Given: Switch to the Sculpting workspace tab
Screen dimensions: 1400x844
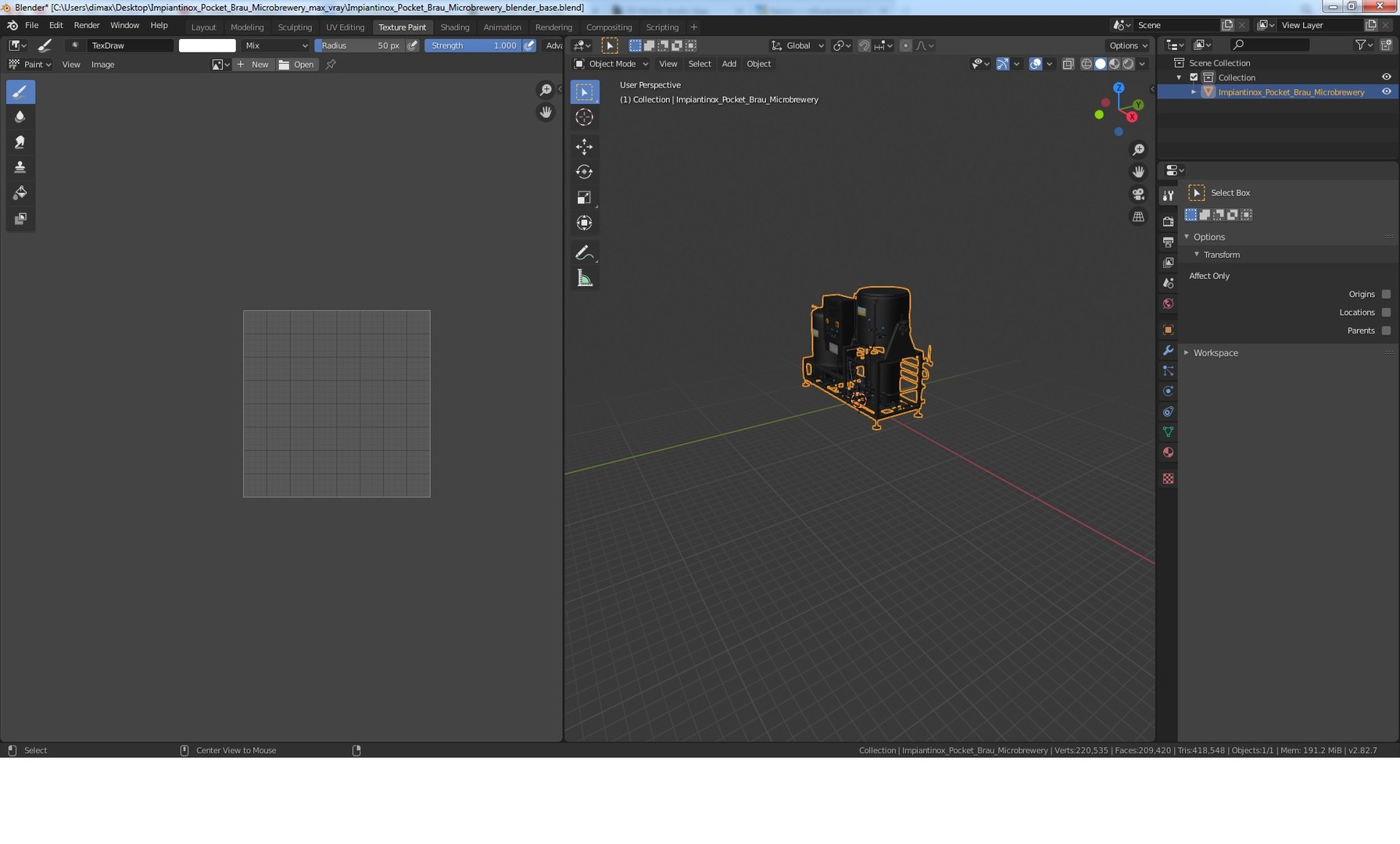Looking at the screenshot, I should click(295, 27).
